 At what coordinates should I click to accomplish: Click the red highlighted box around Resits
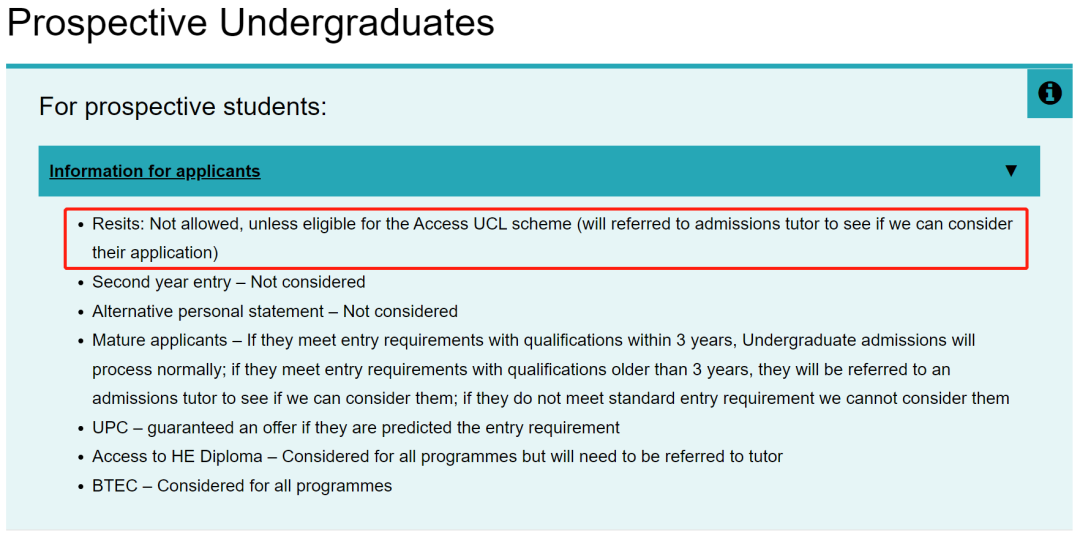(x=546, y=238)
